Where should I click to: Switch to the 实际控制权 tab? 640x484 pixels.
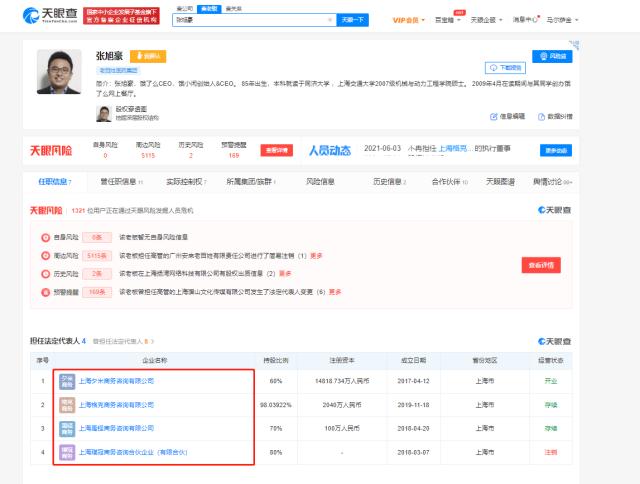pos(186,182)
